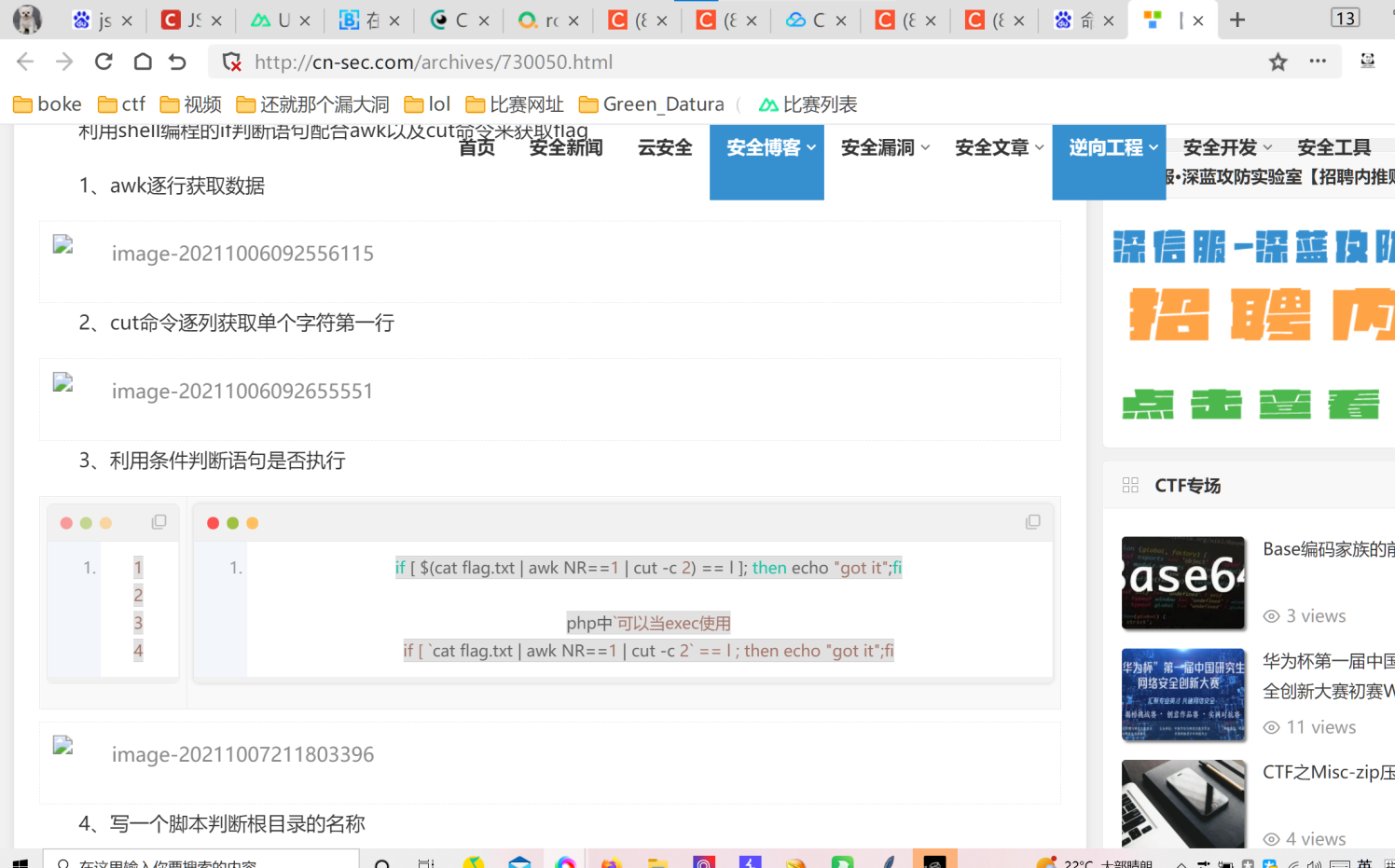Select the 首页 menu item
The image size is (1395, 868).
point(477,146)
